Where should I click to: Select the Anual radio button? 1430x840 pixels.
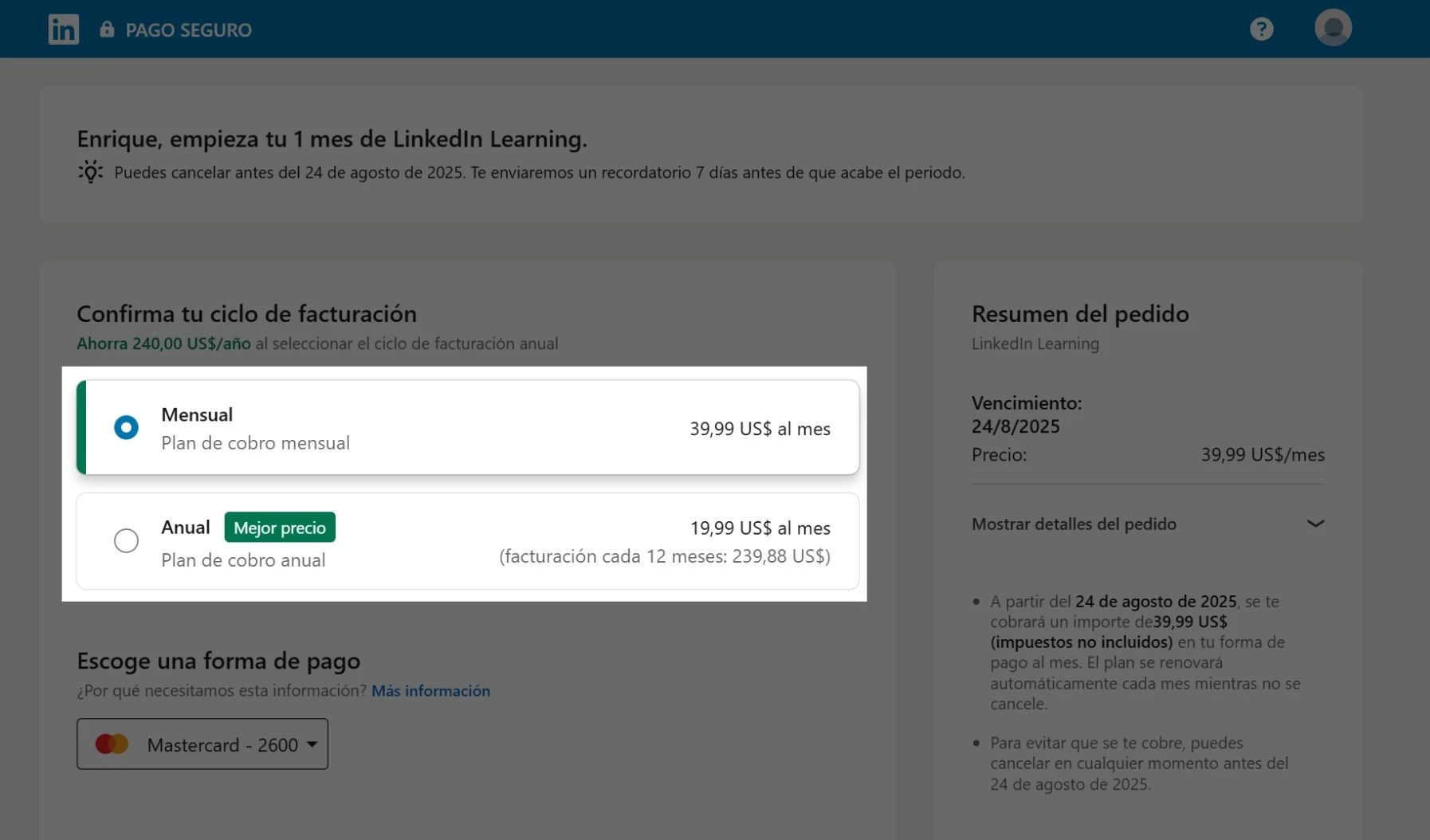(126, 541)
